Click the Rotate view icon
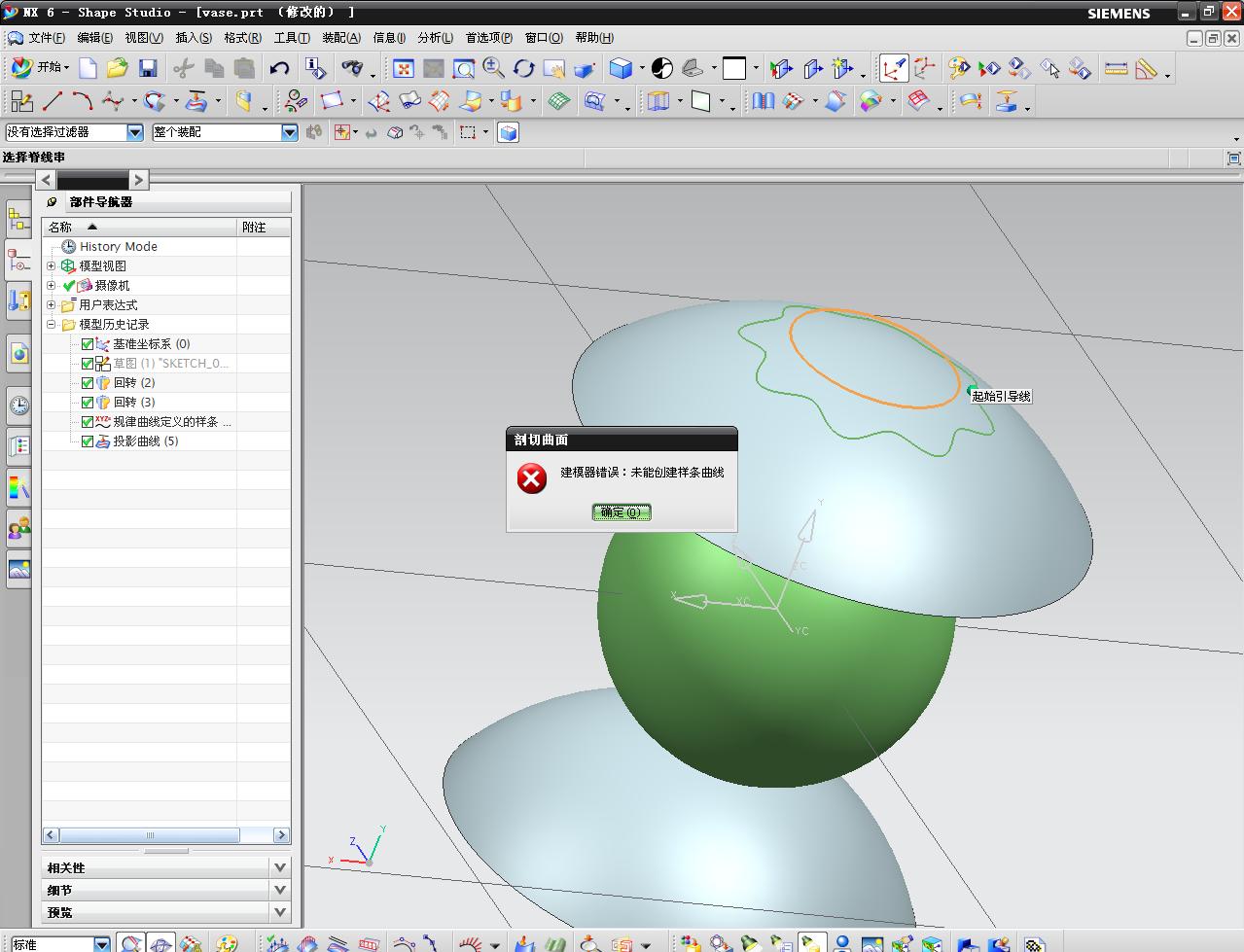Image resolution: width=1244 pixels, height=952 pixels. 524,68
